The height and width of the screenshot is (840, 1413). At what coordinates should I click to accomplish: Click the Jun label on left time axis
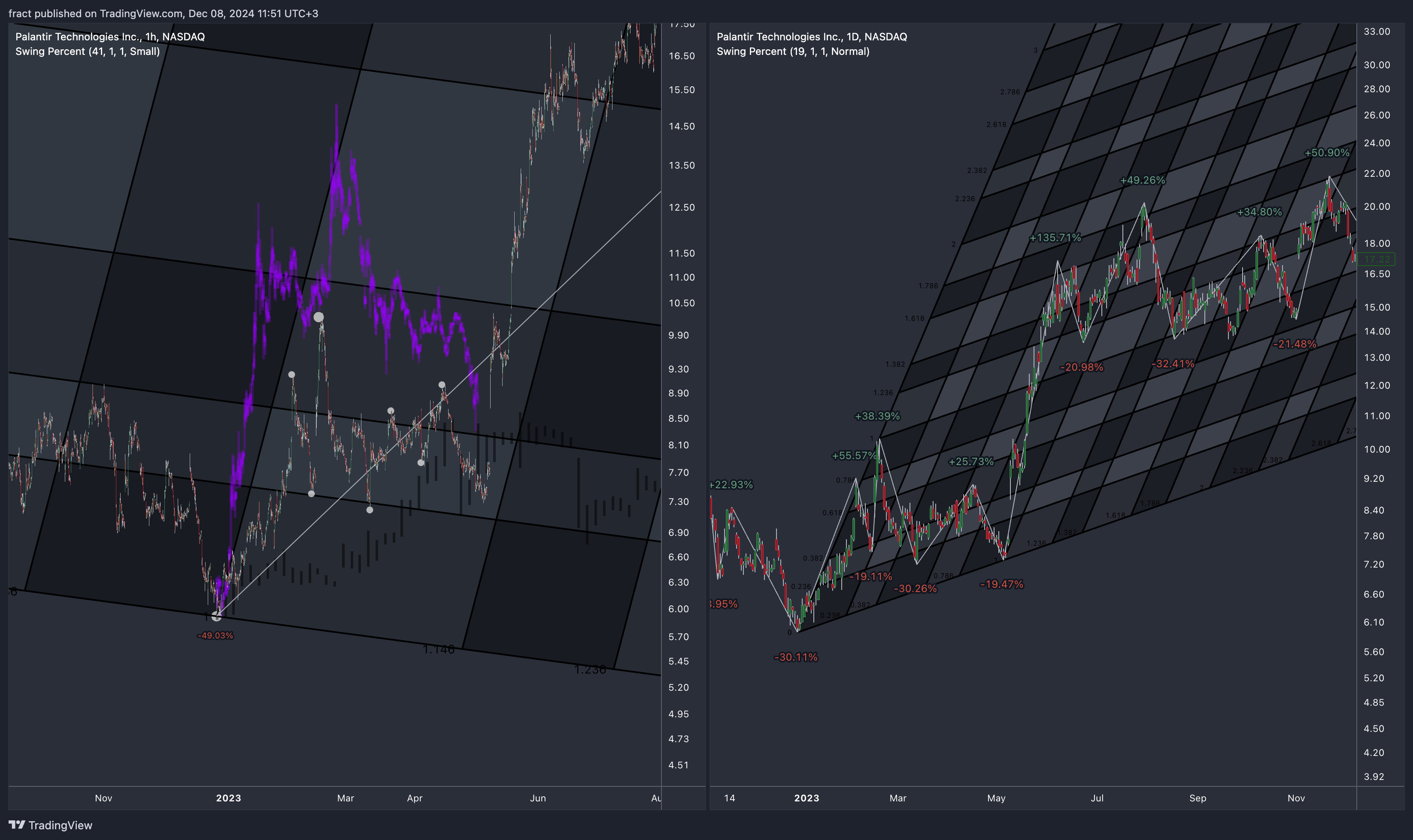(537, 798)
